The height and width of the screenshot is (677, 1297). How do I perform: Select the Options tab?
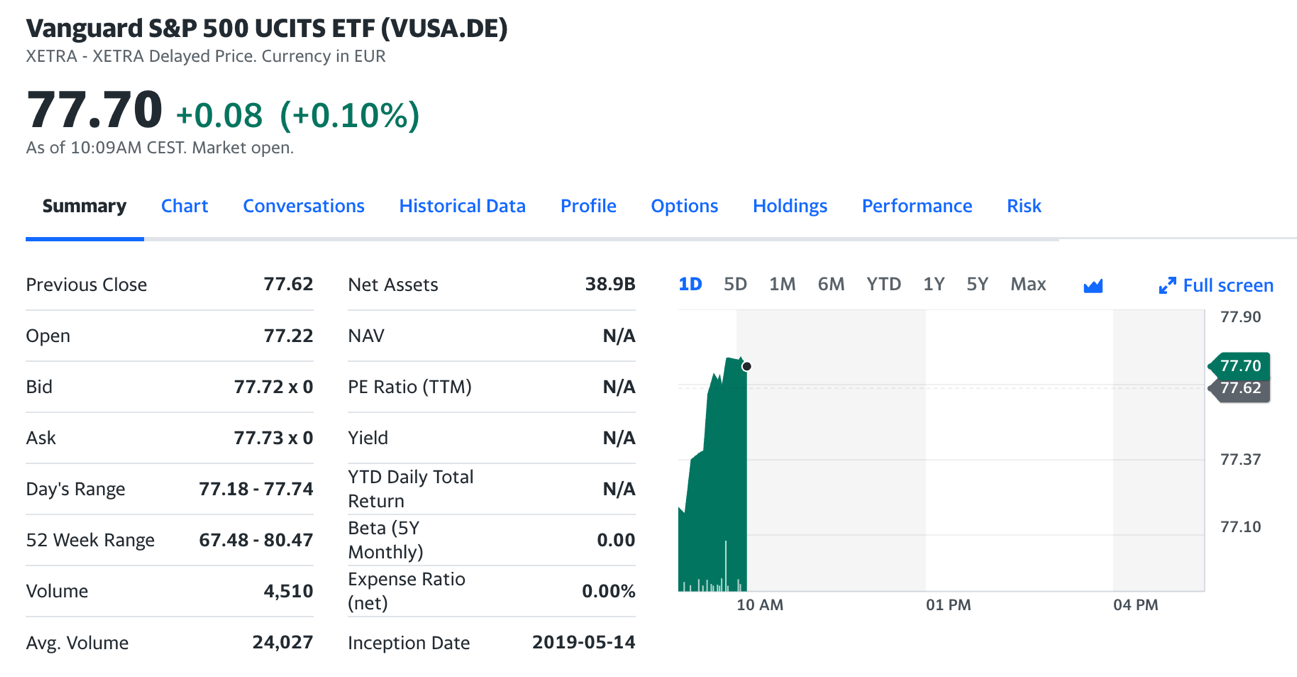pyautogui.click(x=684, y=206)
